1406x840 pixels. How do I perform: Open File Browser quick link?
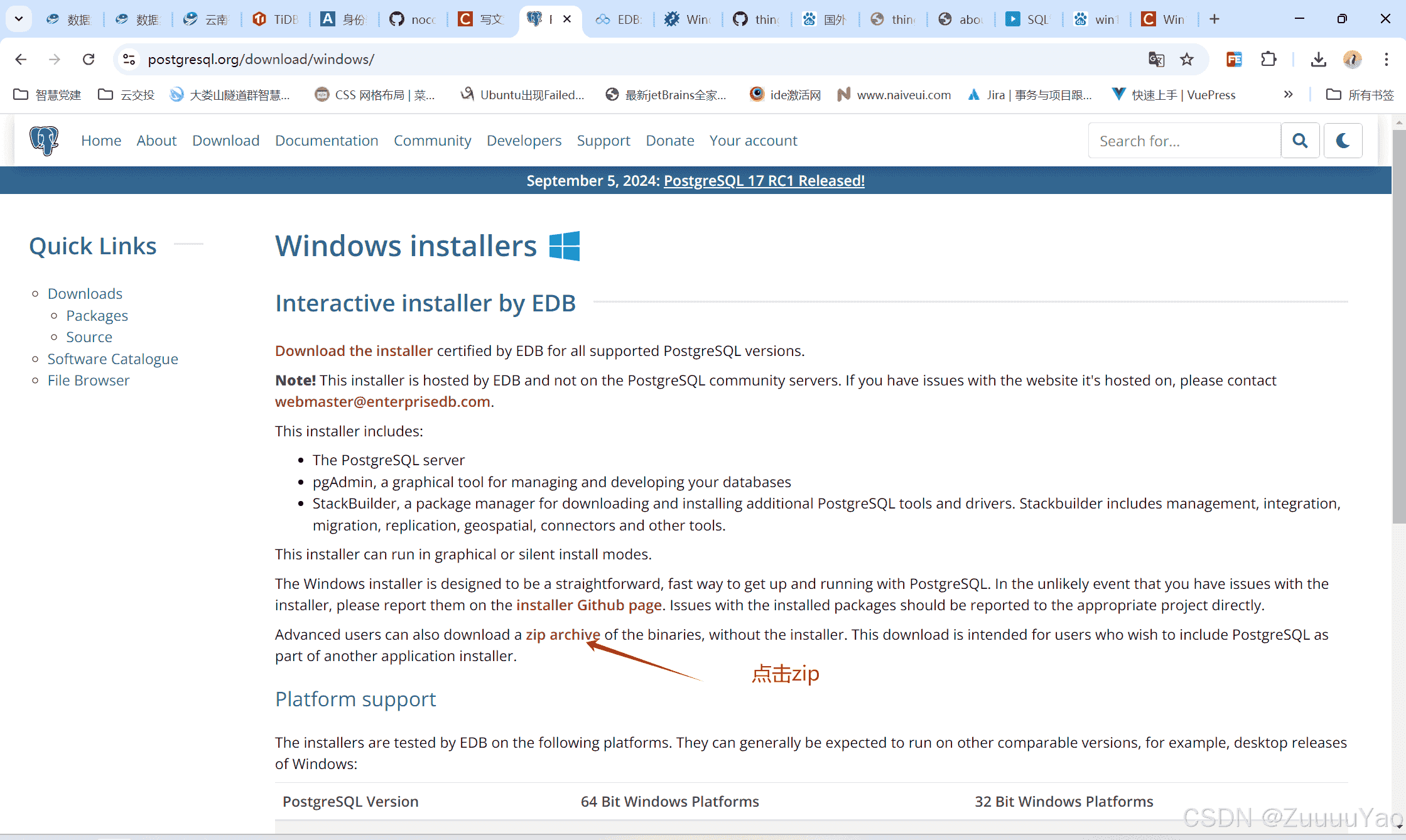89,380
